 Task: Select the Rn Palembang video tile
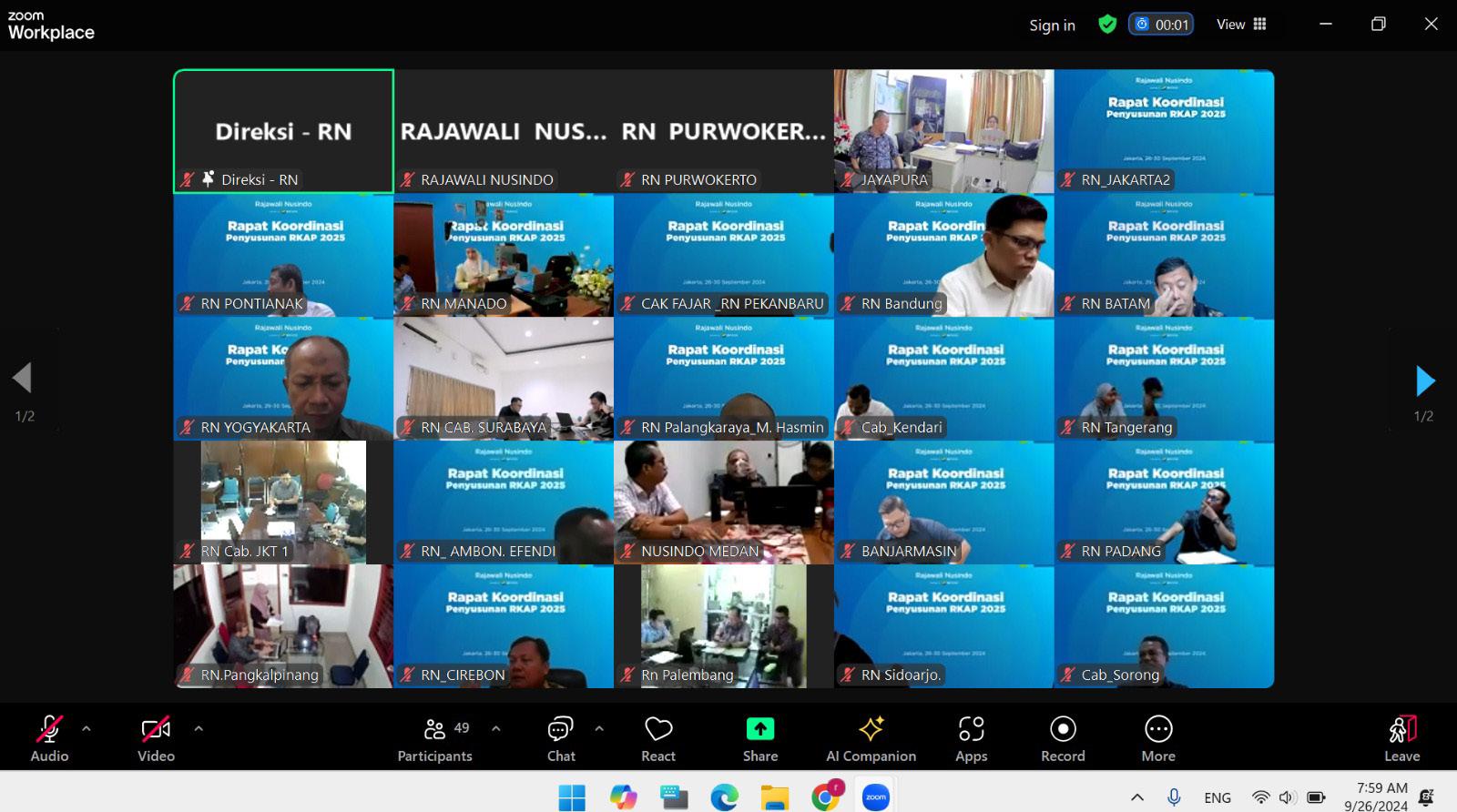click(x=724, y=626)
